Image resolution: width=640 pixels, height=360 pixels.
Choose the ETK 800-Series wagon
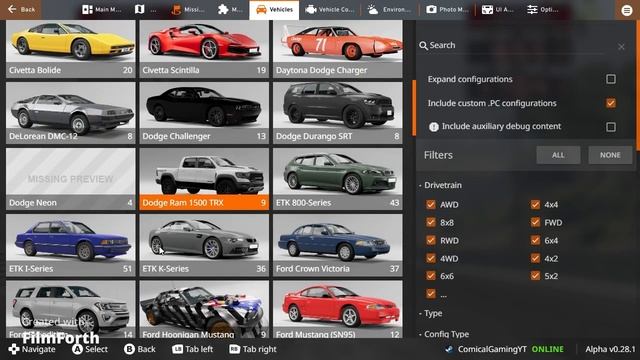tap(338, 179)
